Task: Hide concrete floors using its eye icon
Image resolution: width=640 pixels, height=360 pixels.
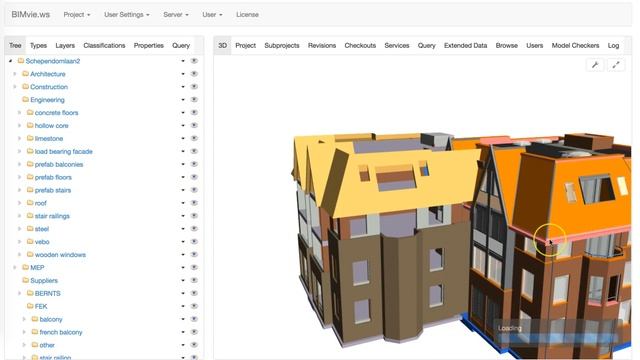Action: click(194, 113)
